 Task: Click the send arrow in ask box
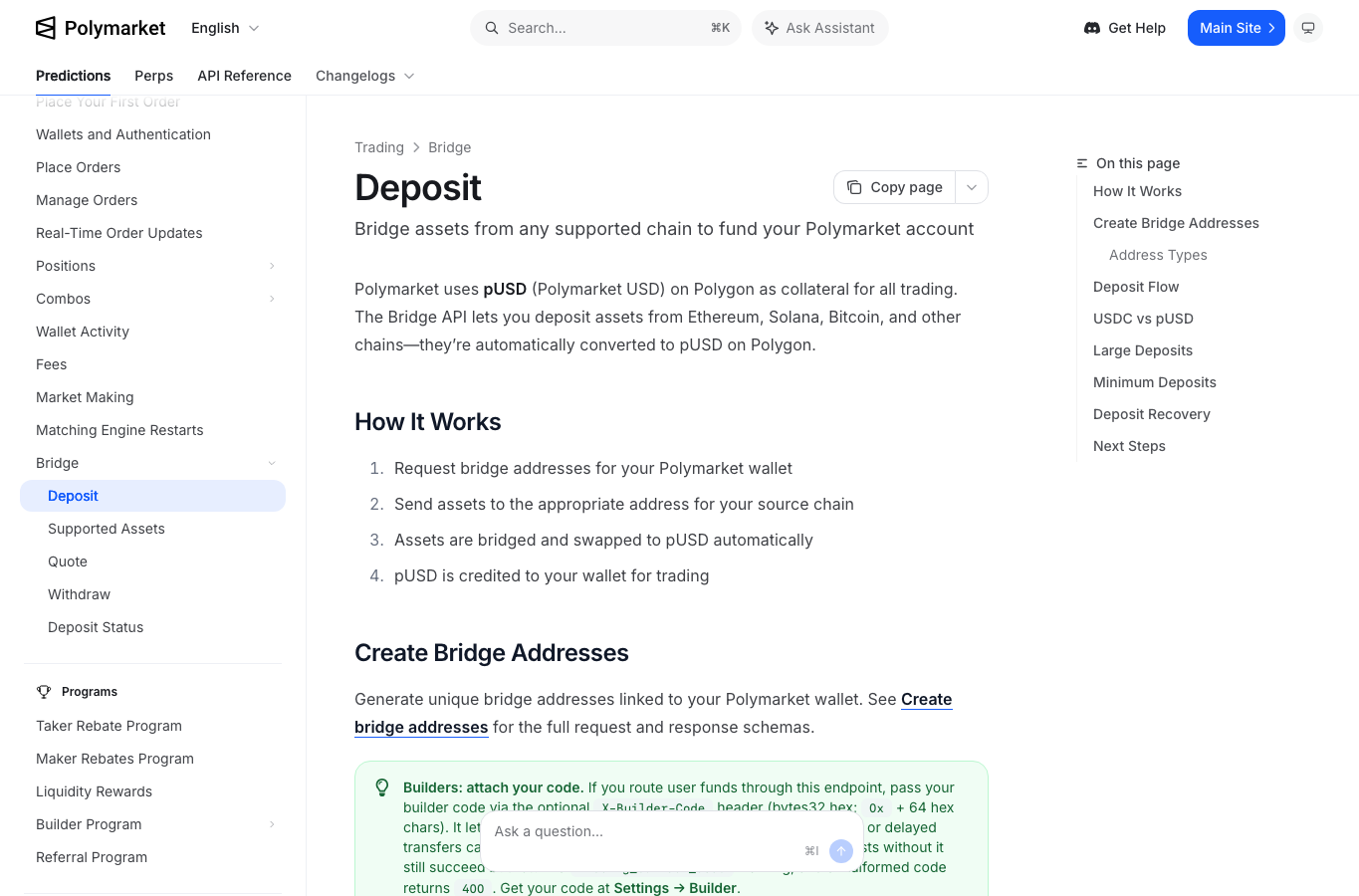click(841, 851)
